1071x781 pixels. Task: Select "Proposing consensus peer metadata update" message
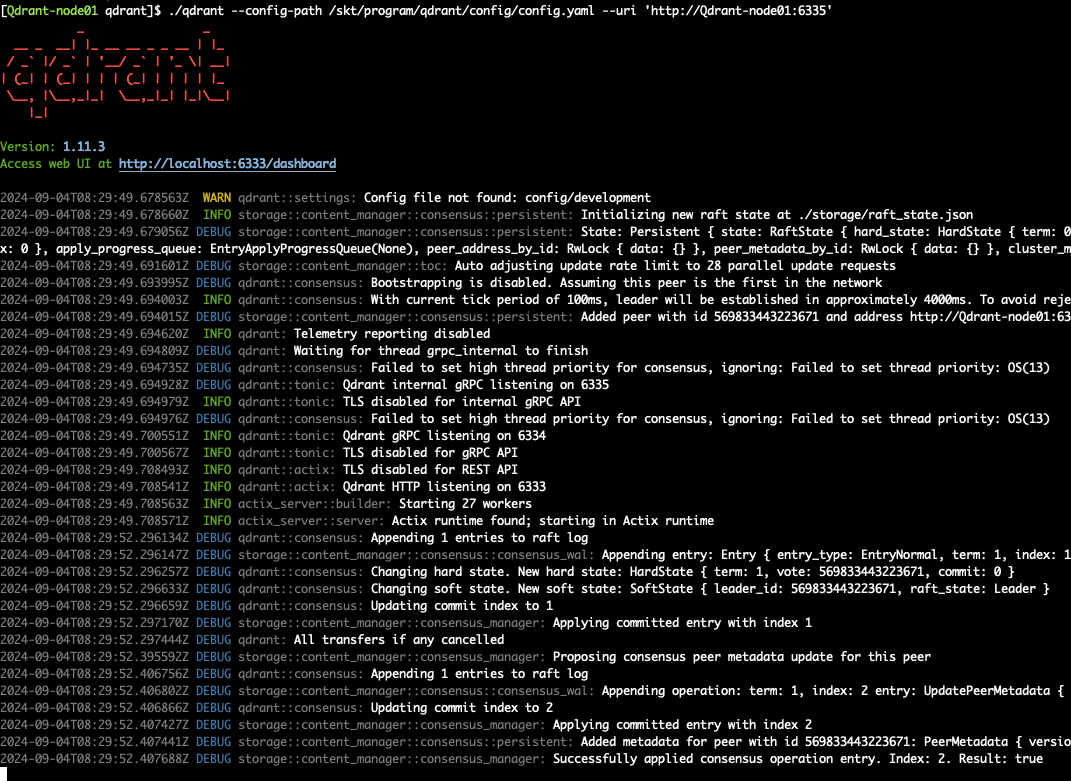point(742,657)
